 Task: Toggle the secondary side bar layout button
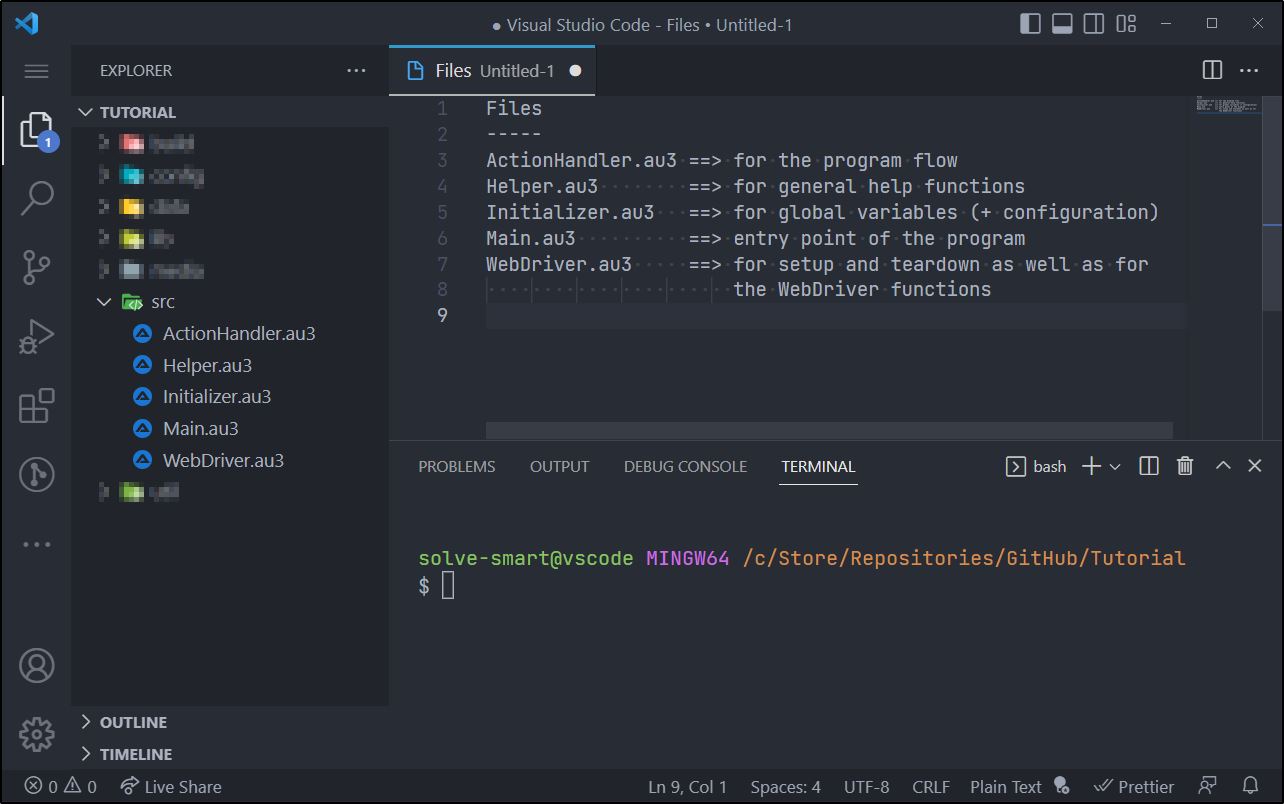(1094, 24)
